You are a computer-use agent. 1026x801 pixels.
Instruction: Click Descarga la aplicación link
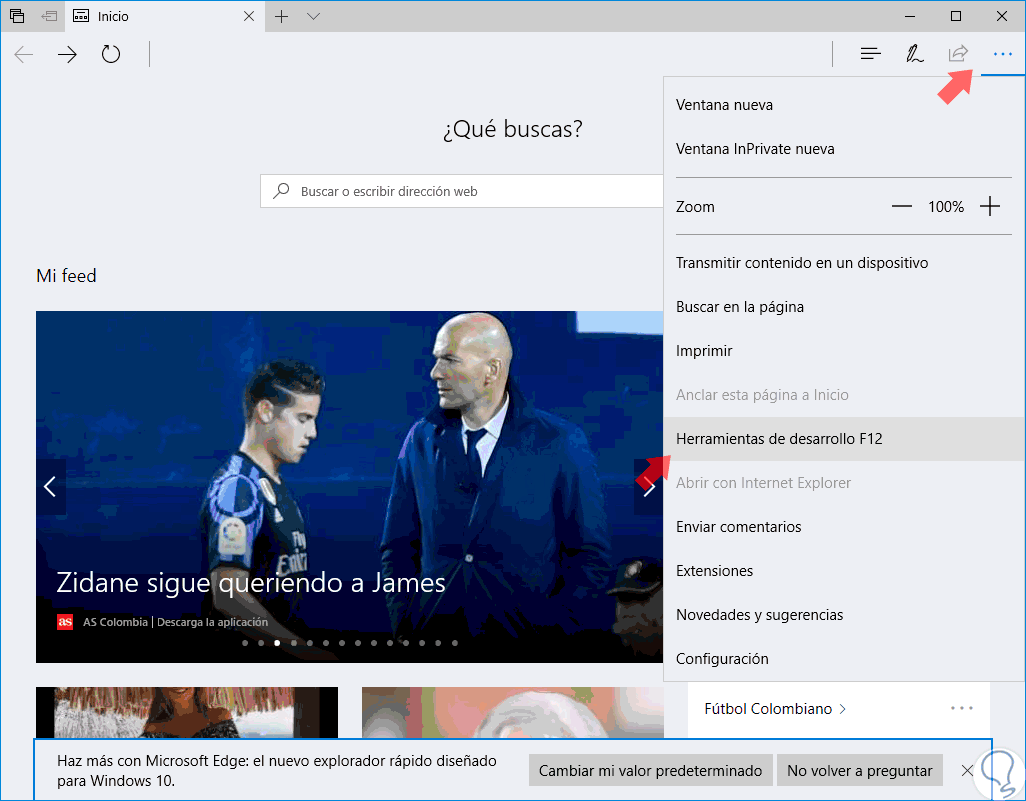(x=213, y=622)
